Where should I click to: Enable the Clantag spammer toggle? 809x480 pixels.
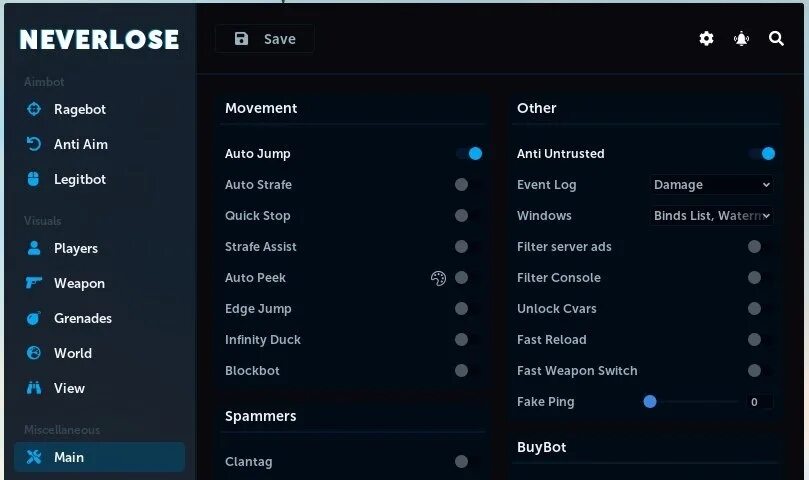pyautogui.click(x=468, y=461)
